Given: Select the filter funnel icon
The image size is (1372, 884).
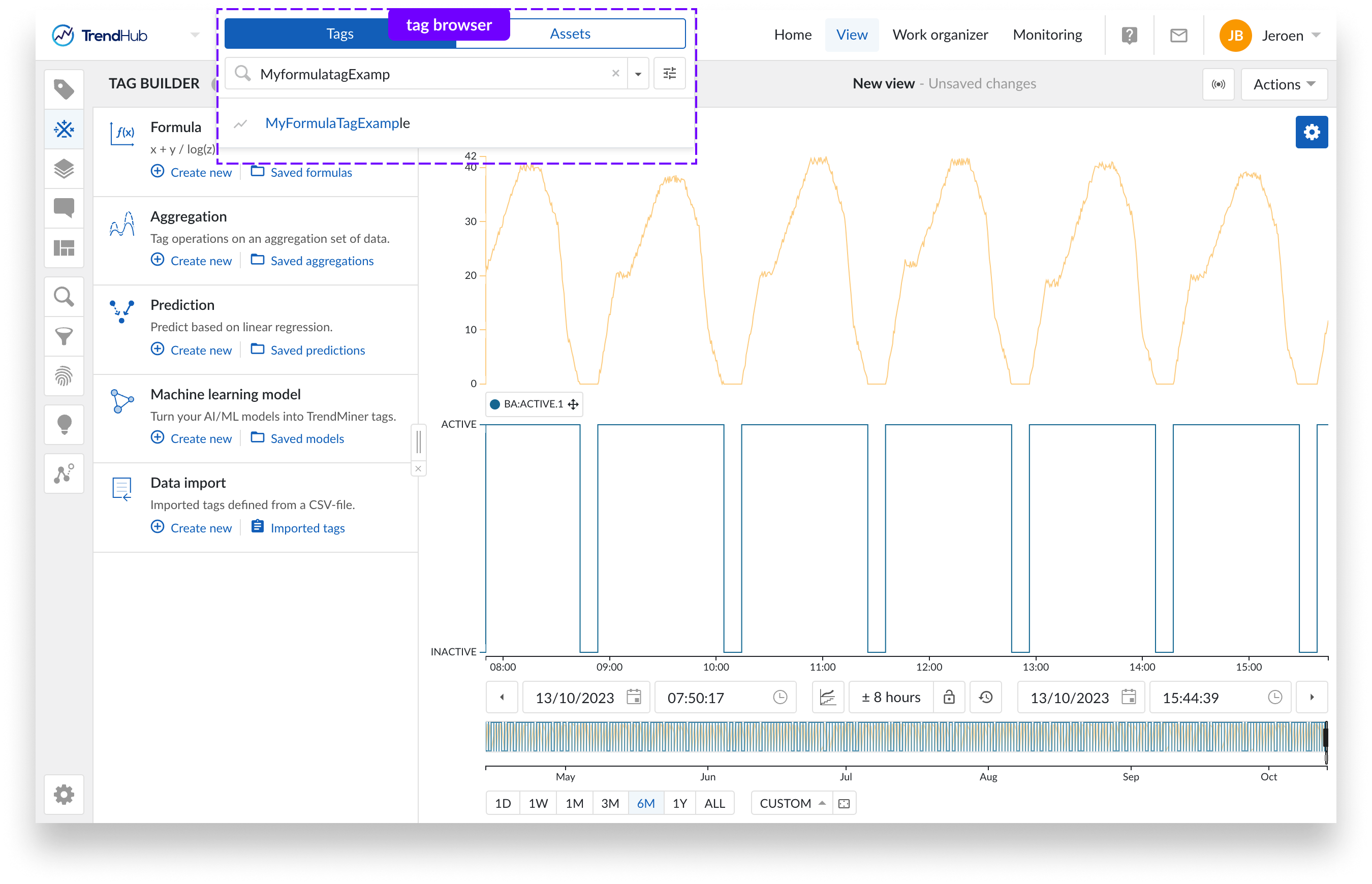Looking at the screenshot, I should 64,336.
